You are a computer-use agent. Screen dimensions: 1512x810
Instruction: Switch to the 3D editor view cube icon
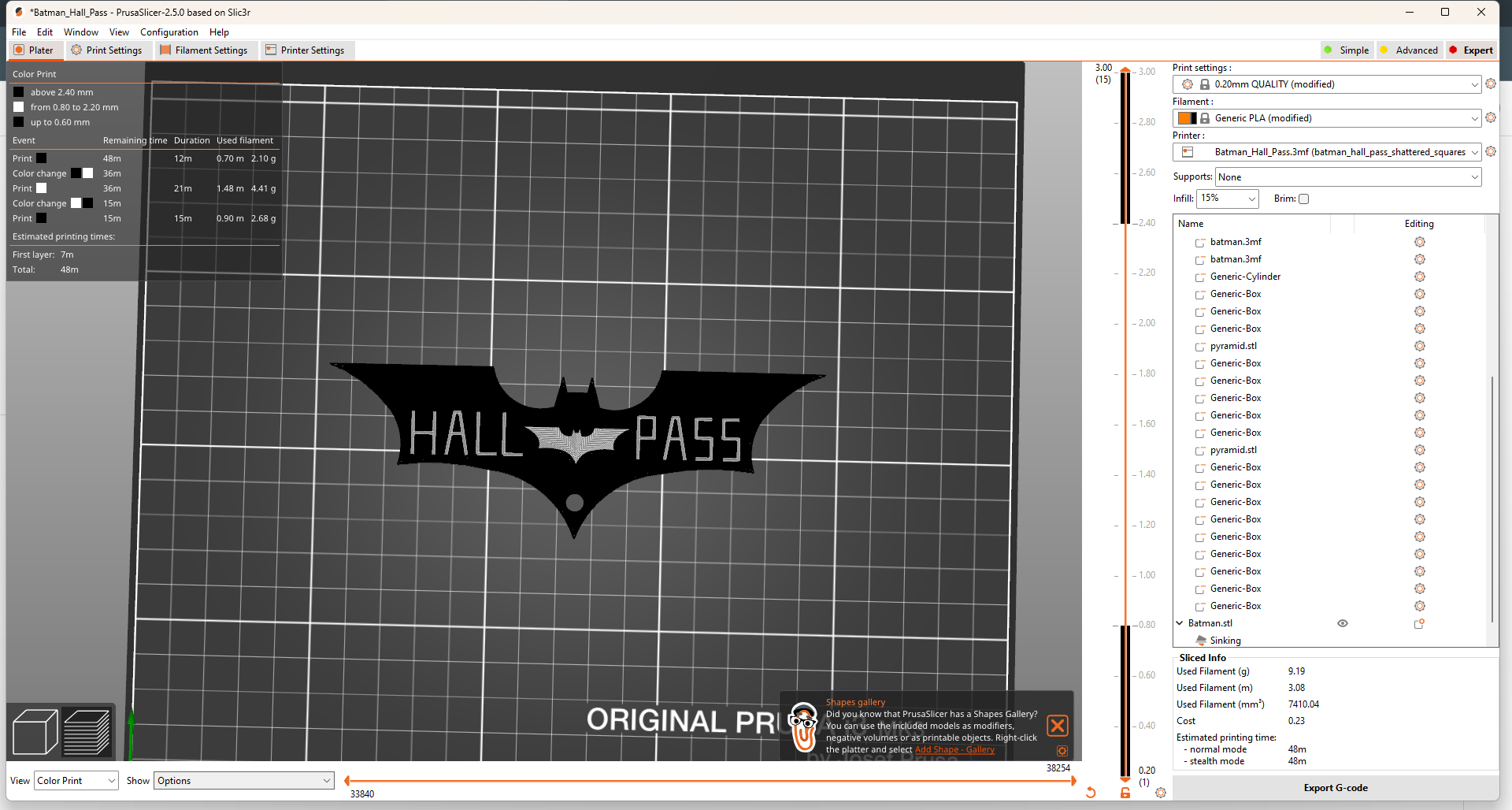click(35, 732)
